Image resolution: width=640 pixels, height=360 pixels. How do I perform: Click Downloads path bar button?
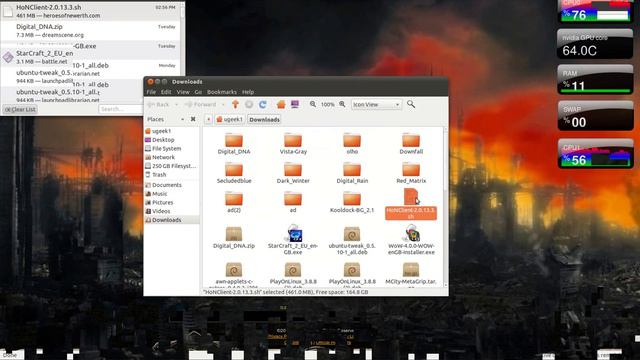264,120
